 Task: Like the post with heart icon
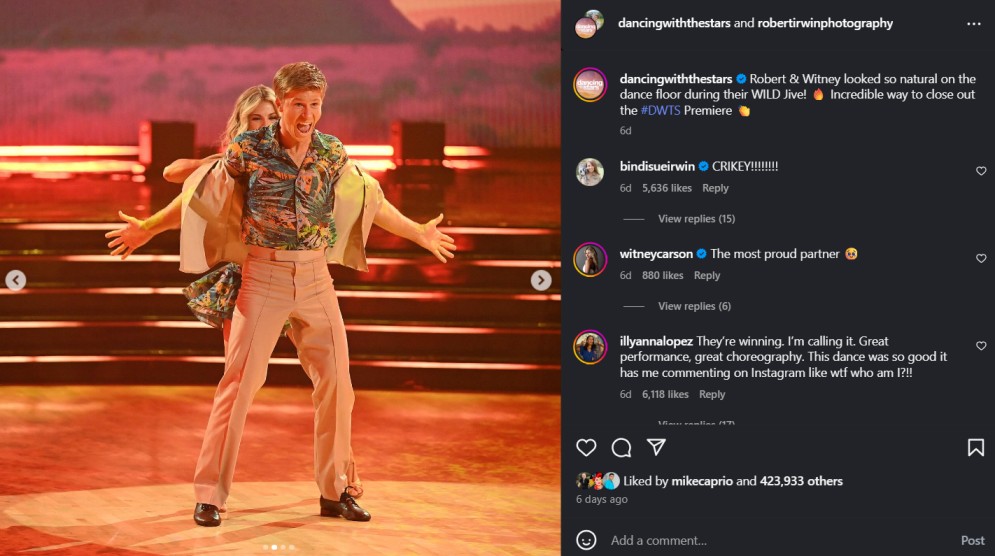(x=586, y=448)
